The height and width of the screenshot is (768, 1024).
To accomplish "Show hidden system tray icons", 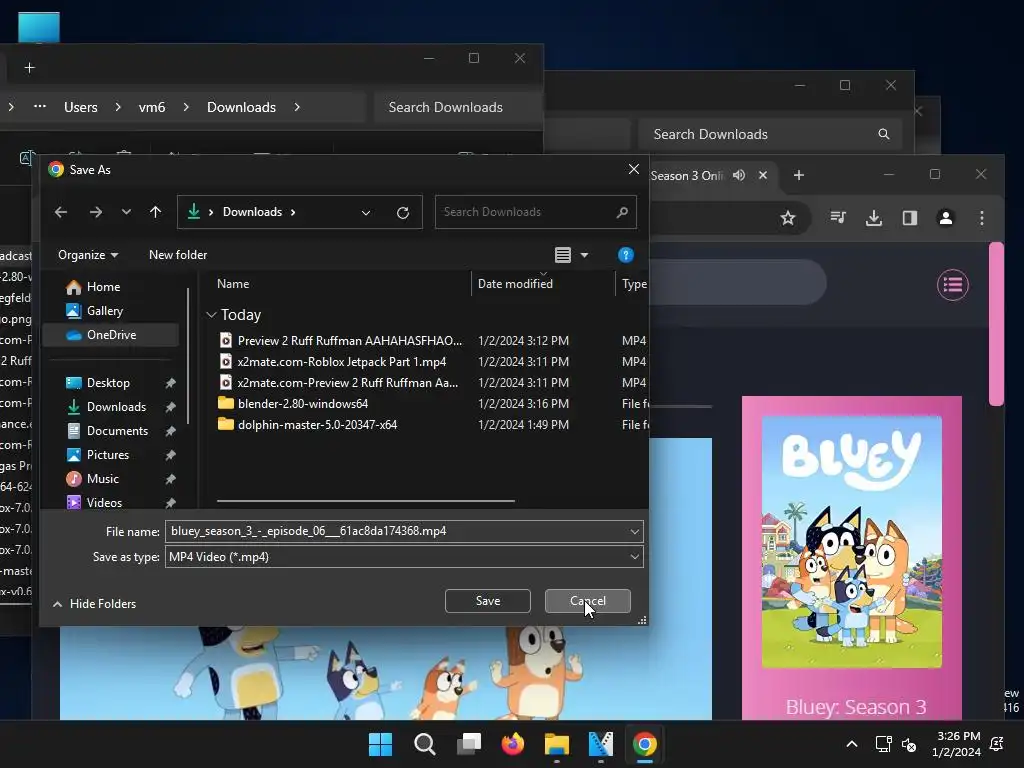I will pyautogui.click(x=852, y=744).
